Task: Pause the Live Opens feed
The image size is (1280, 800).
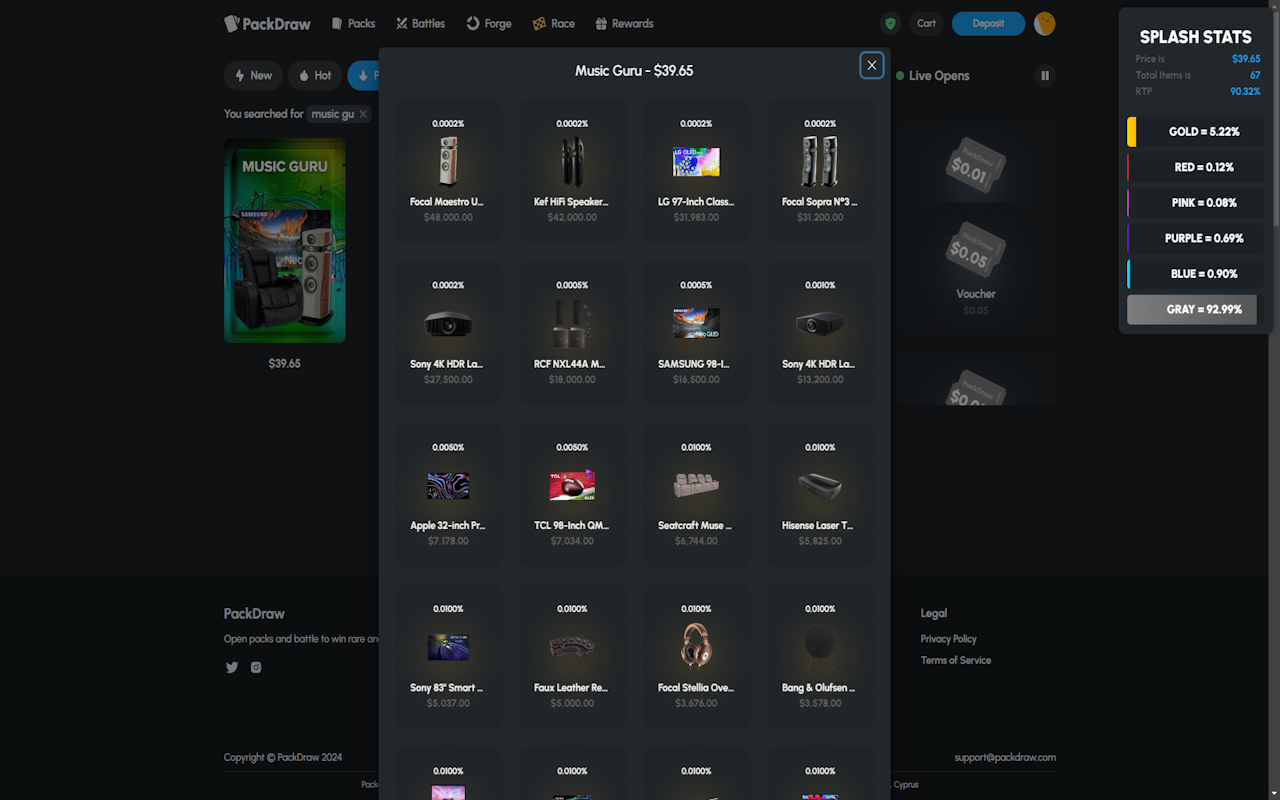Action: [x=1044, y=75]
